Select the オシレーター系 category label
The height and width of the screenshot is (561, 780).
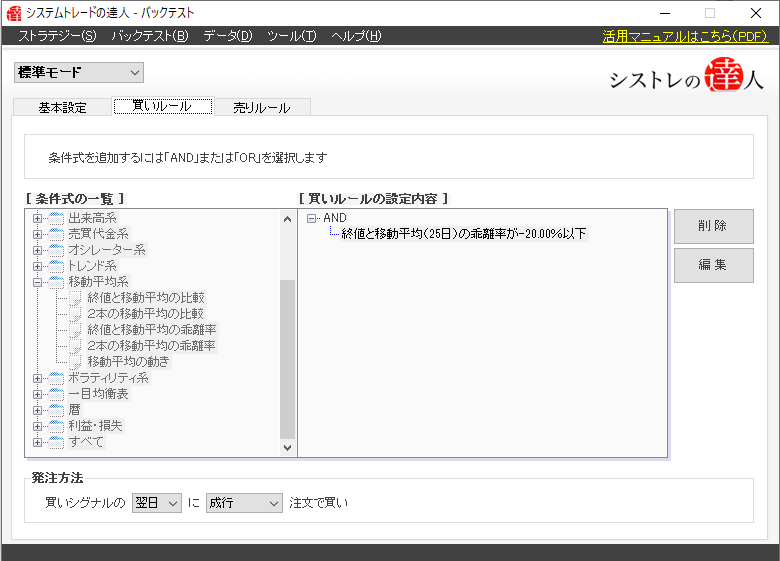coord(107,250)
